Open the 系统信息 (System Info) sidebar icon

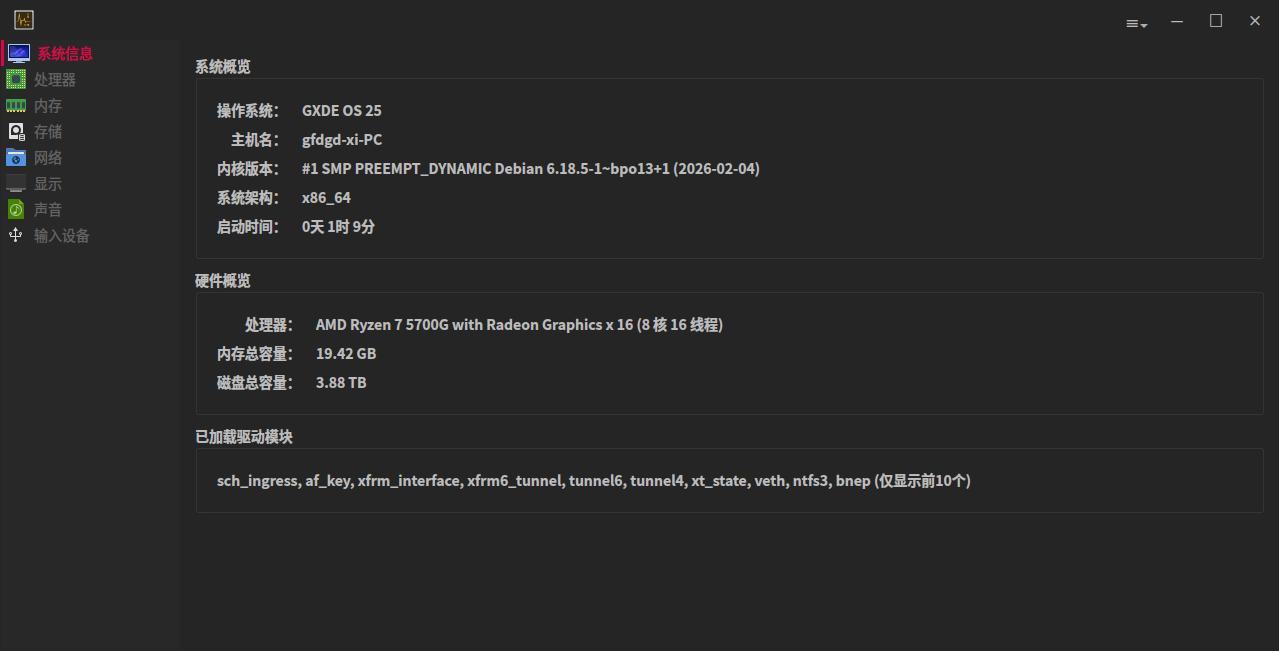18,53
